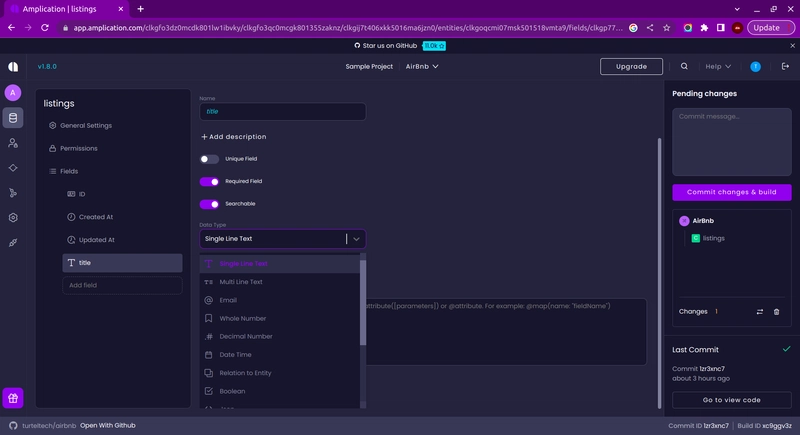Open the AirBnb service dropdown
Image resolution: width=800 pixels, height=435 pixels.
422,66
